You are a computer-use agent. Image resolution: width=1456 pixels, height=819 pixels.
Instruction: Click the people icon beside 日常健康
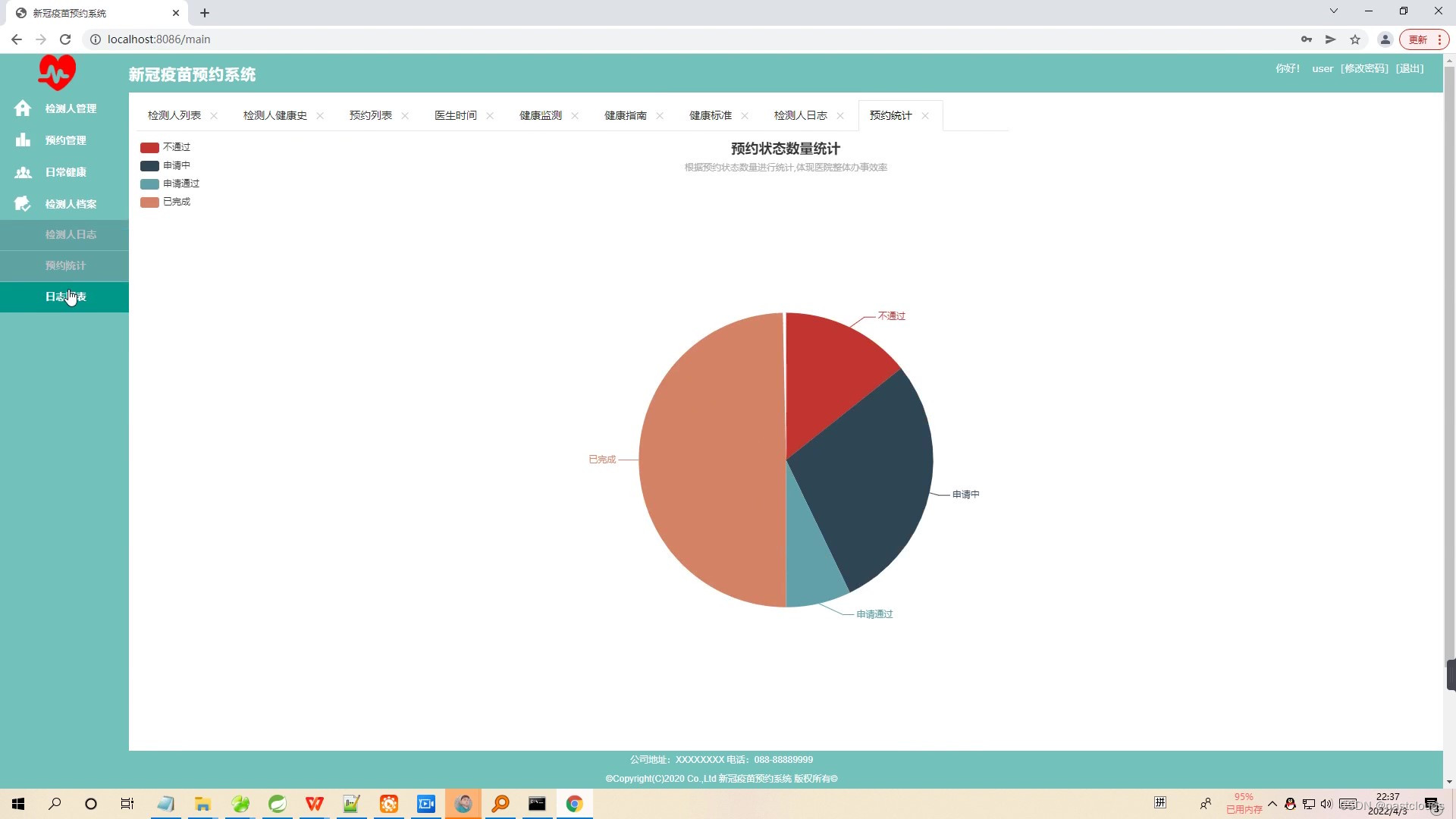click(x=23, y=172)
